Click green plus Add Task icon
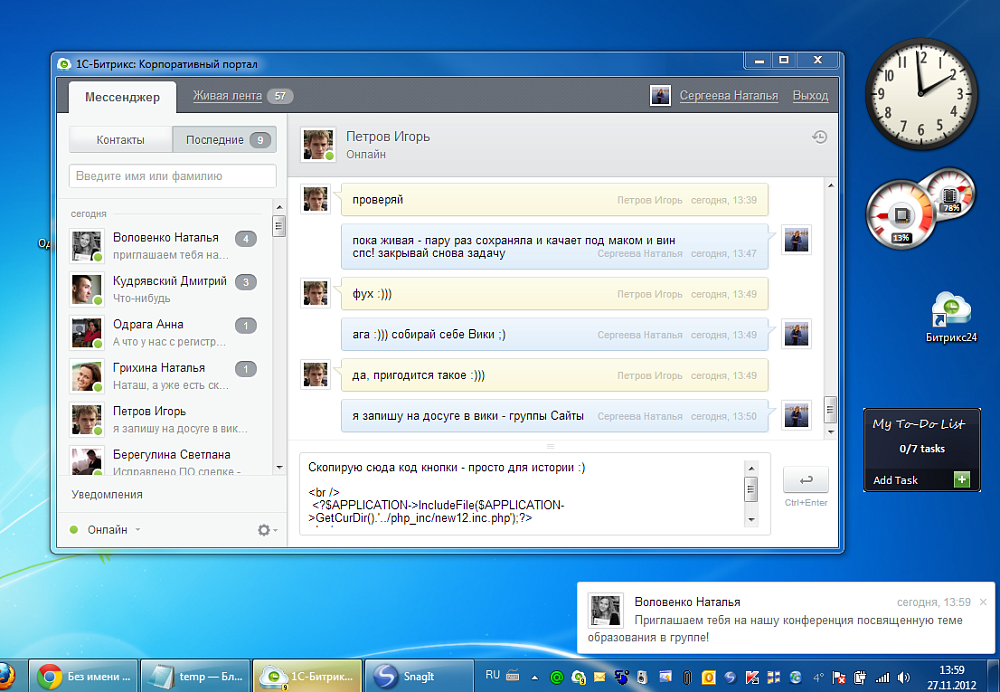 pos(962,480)
